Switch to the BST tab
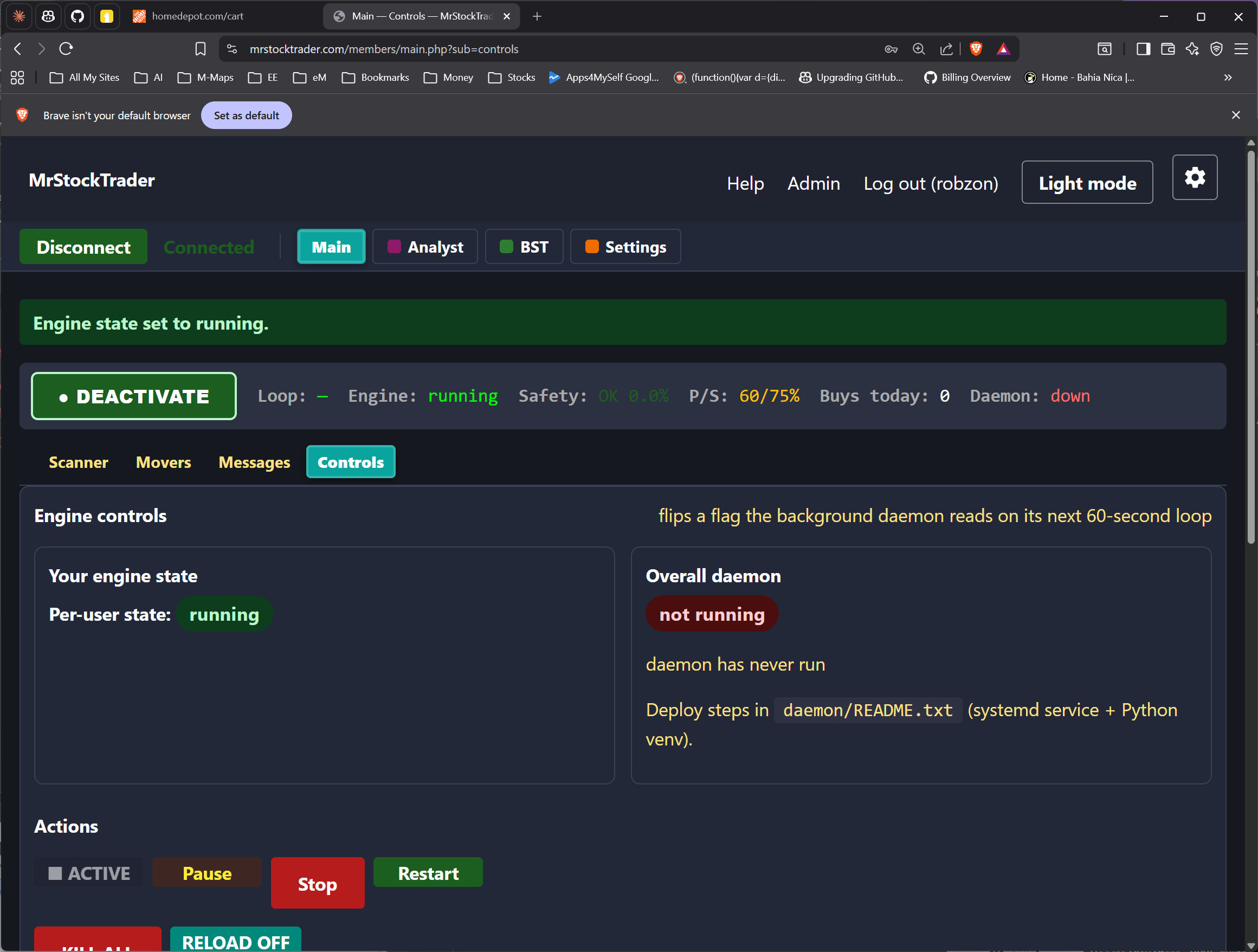This screenshot has height=952, width=1258. pos(524,246)
